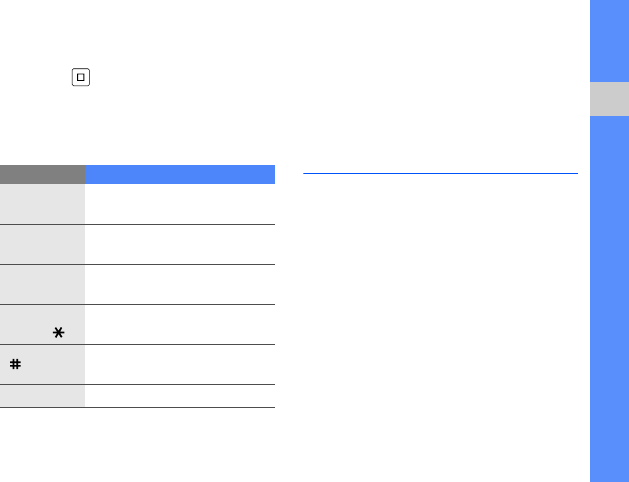Click white cell beside the hash cell
The image size is (629, 482).
click(180, 364)
